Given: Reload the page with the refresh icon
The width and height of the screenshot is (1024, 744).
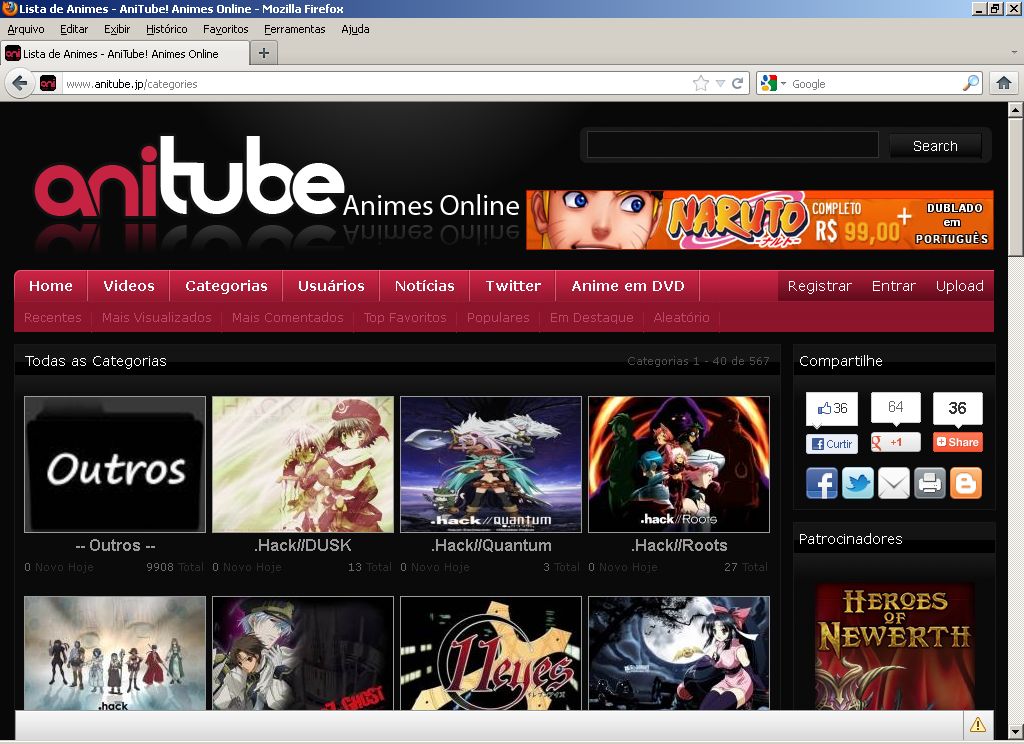Looking at the screenshot, I should click(x=738, y=84).
